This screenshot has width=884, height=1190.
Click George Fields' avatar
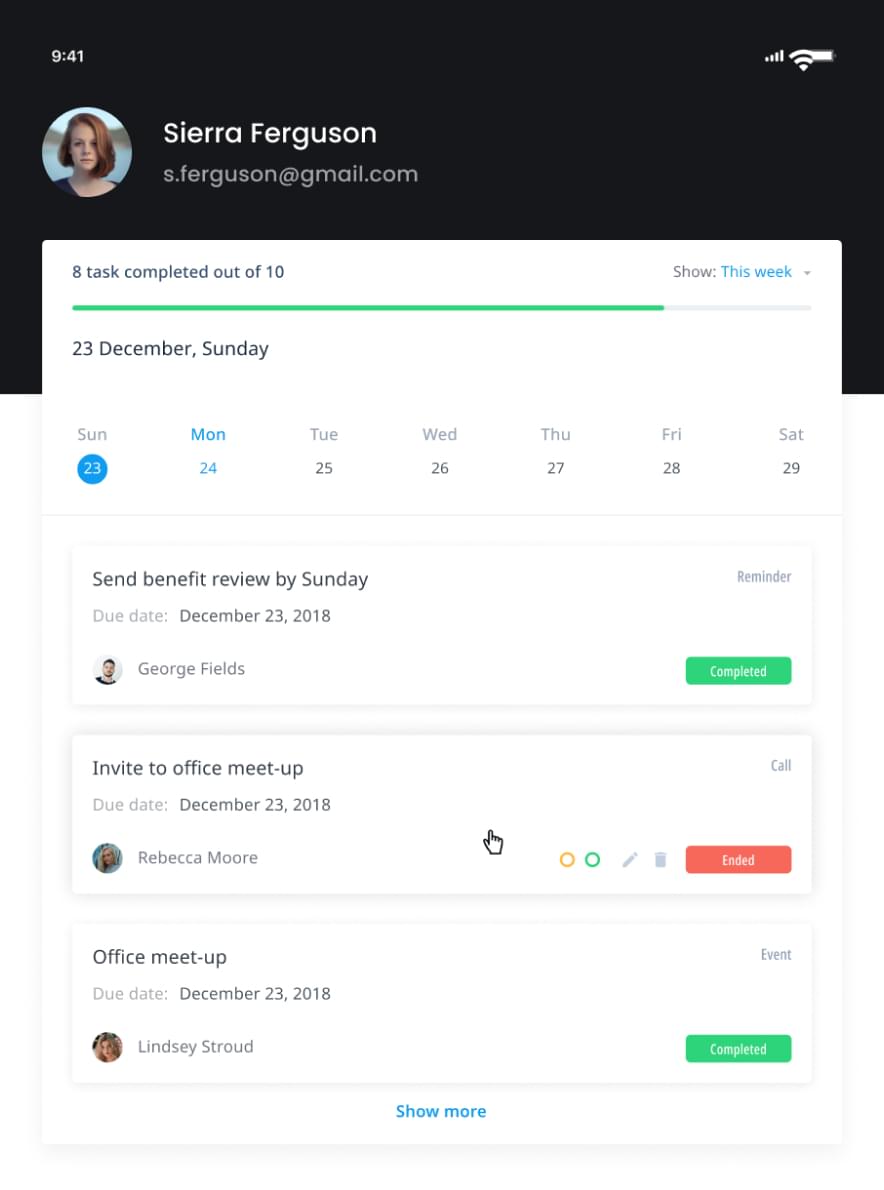108,670
